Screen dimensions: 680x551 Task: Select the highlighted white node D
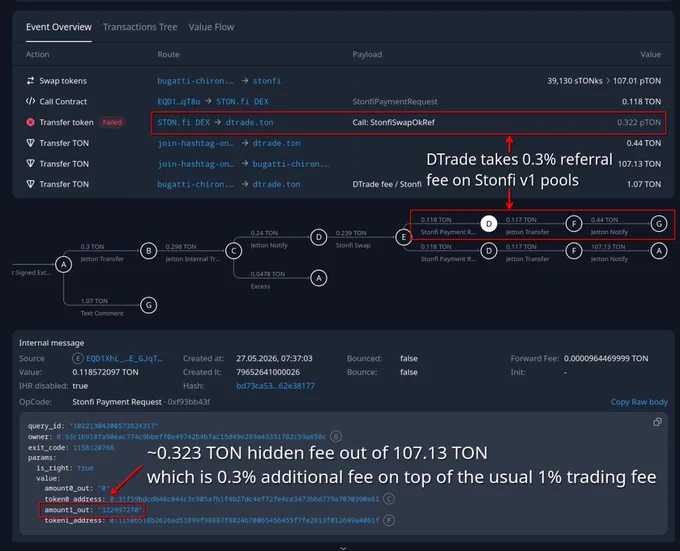[x=489, y=224]
